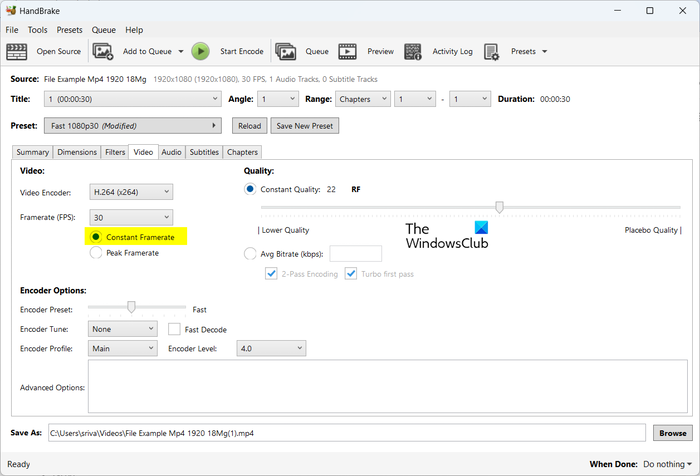The height and width of the screenshot is (476, 700).
Task: Open the Fast 1080p30 preset selector
Action: point(133,126)
